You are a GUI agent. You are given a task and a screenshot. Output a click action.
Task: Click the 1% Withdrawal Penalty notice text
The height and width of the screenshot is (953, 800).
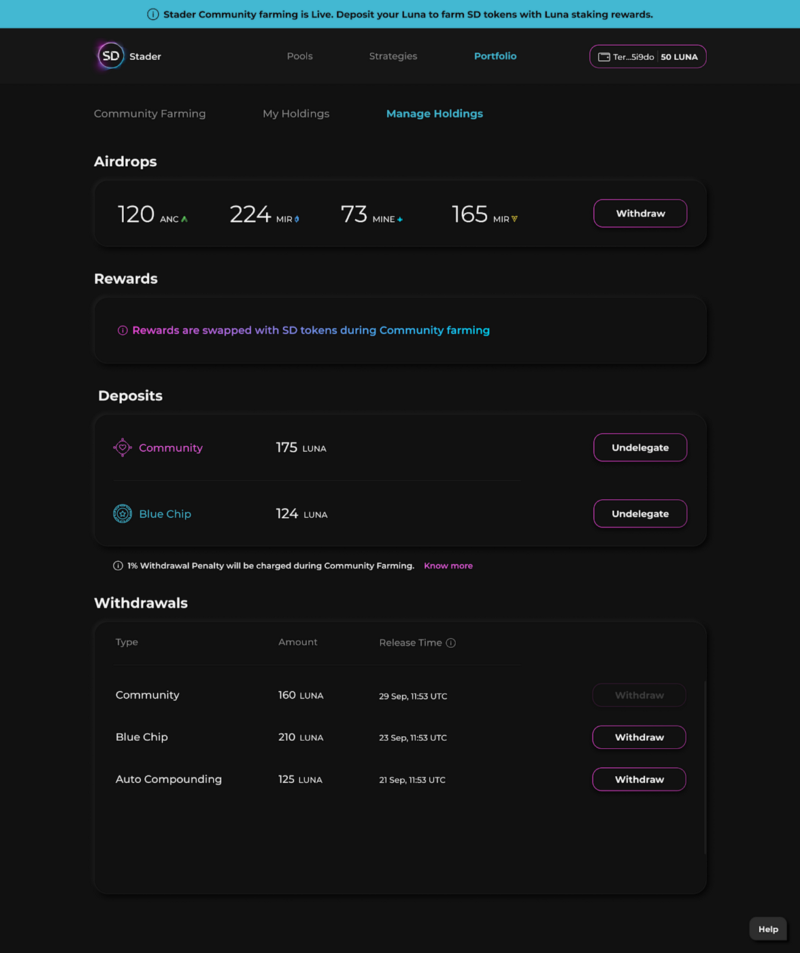point(271,566)
